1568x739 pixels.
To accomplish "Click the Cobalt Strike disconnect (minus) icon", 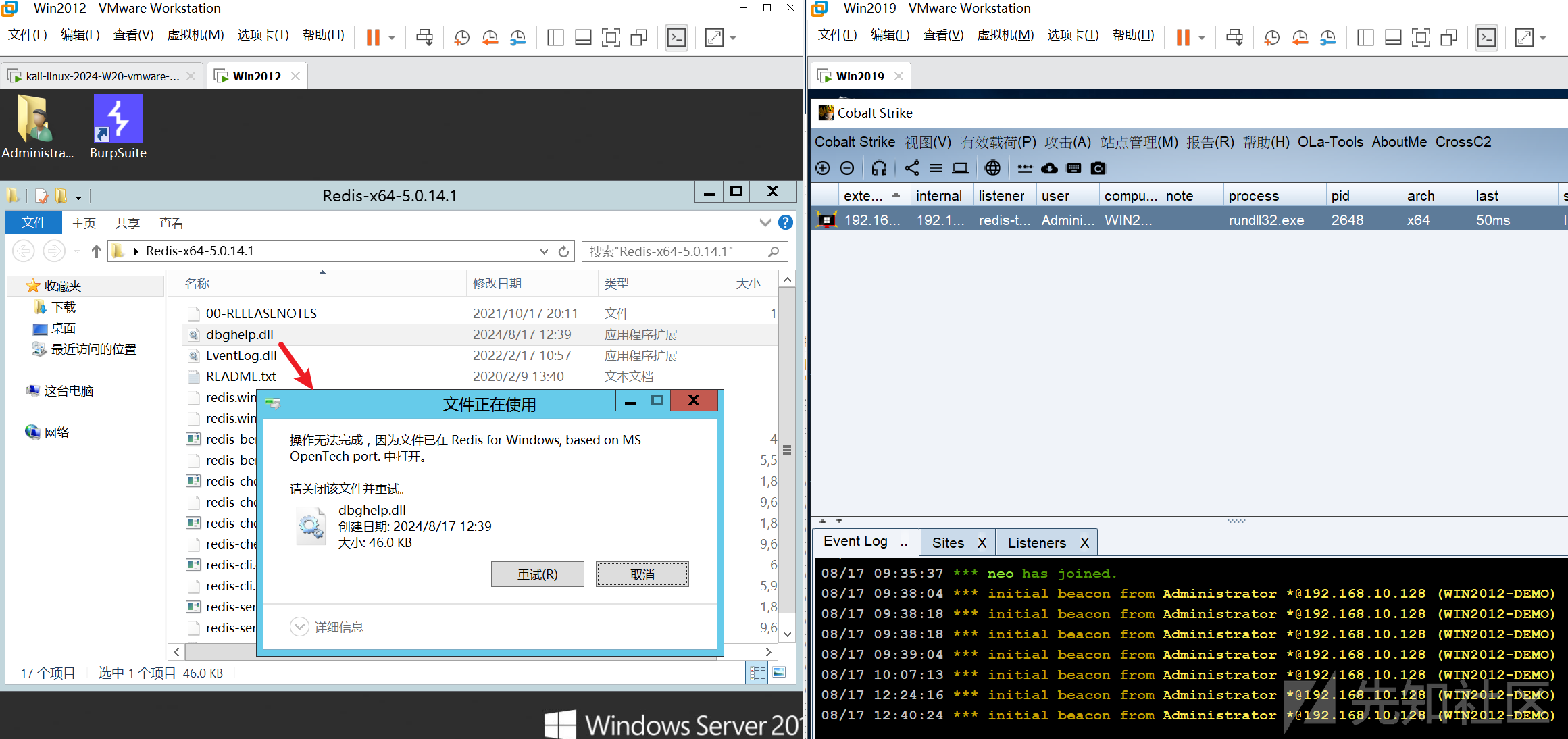I will coord(846,168).
